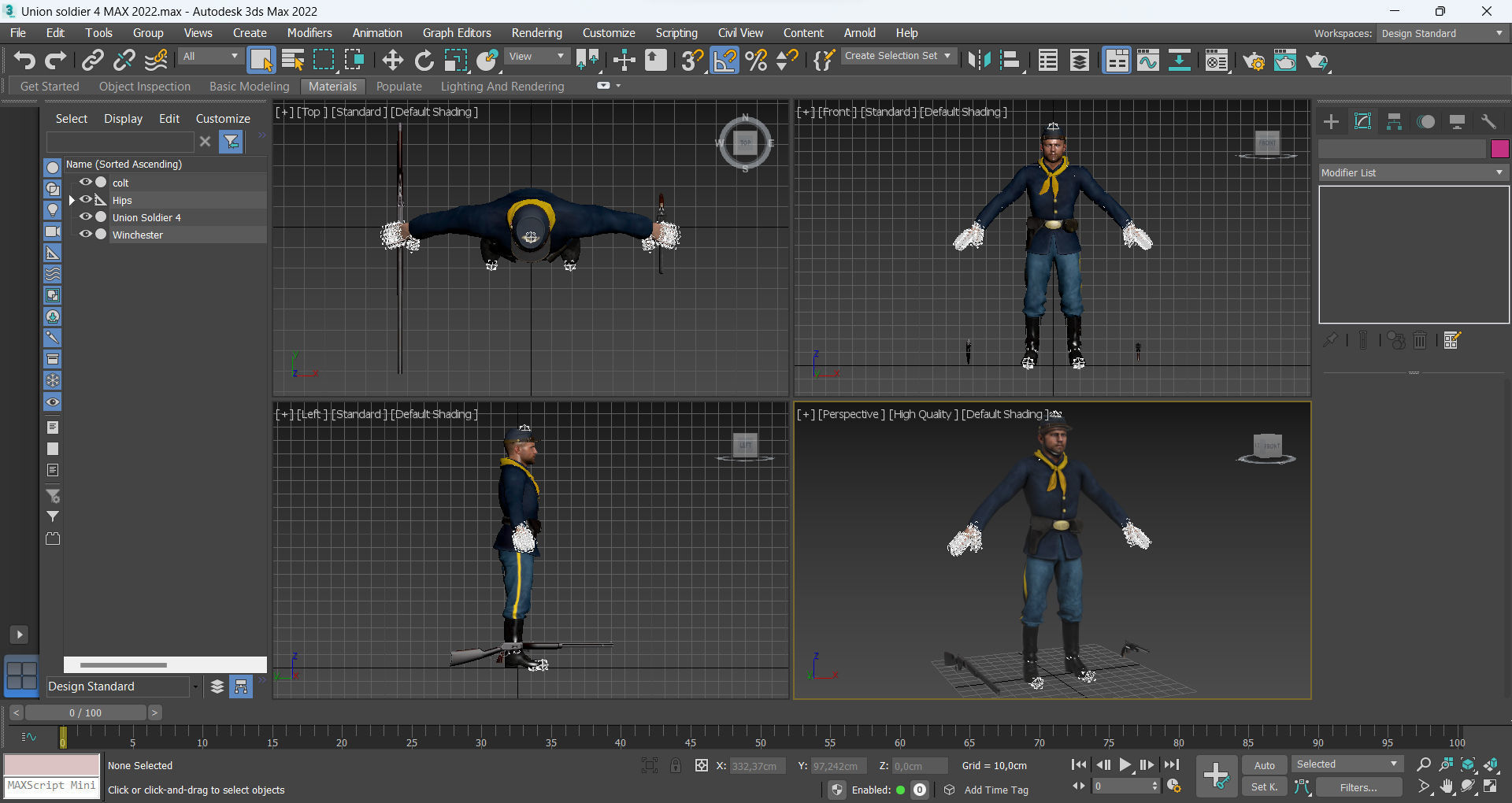Toggle the Scene Explorer icon

pyautogui.click(x=1048, y=60)
